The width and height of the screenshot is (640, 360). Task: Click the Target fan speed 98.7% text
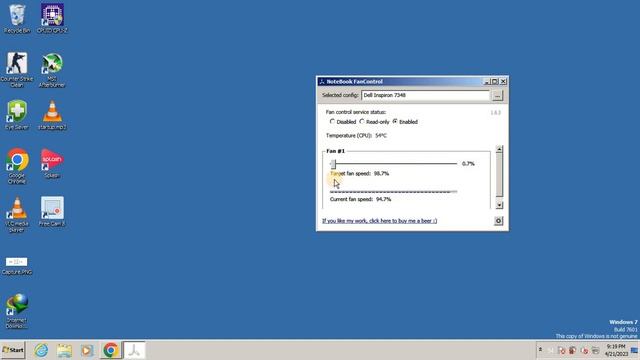click(x=360, y=173)
